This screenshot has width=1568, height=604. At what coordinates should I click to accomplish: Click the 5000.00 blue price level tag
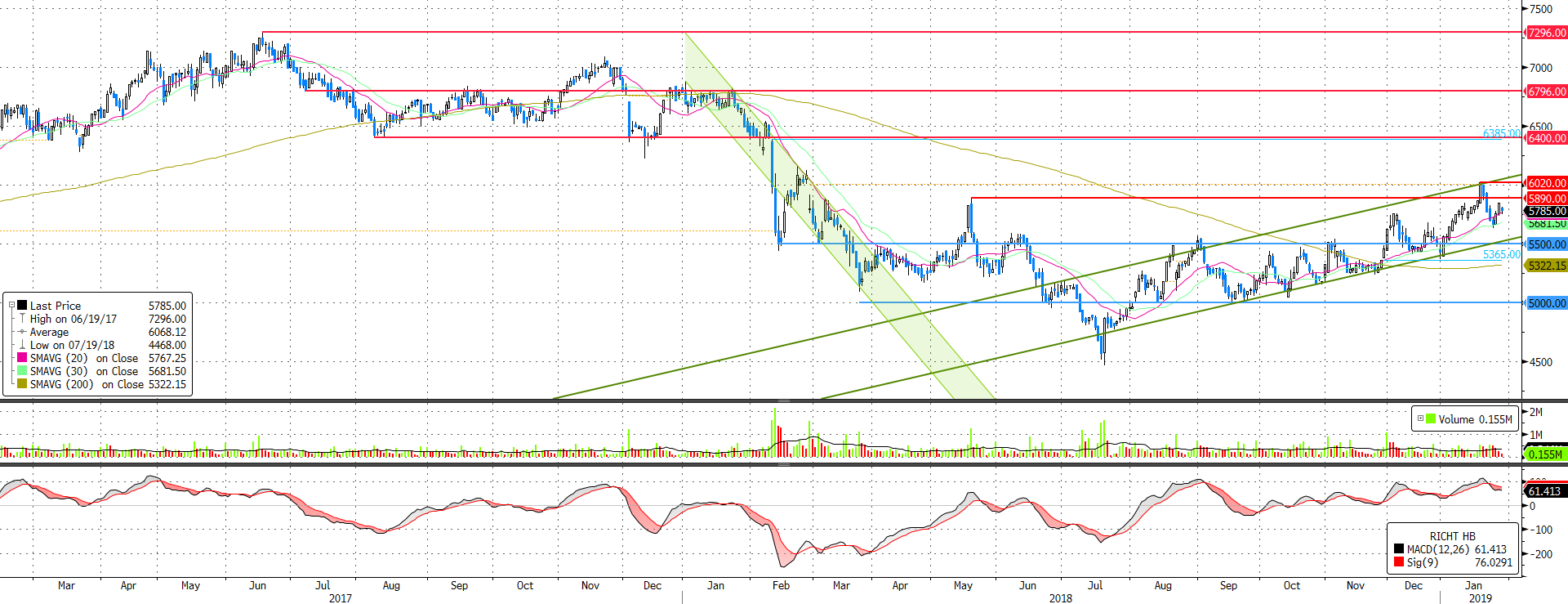pyautogui.click(x=1546, y=303)
